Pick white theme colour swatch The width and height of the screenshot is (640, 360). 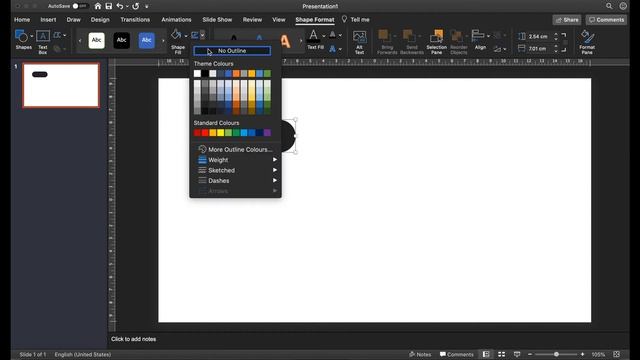coord(197,73)
